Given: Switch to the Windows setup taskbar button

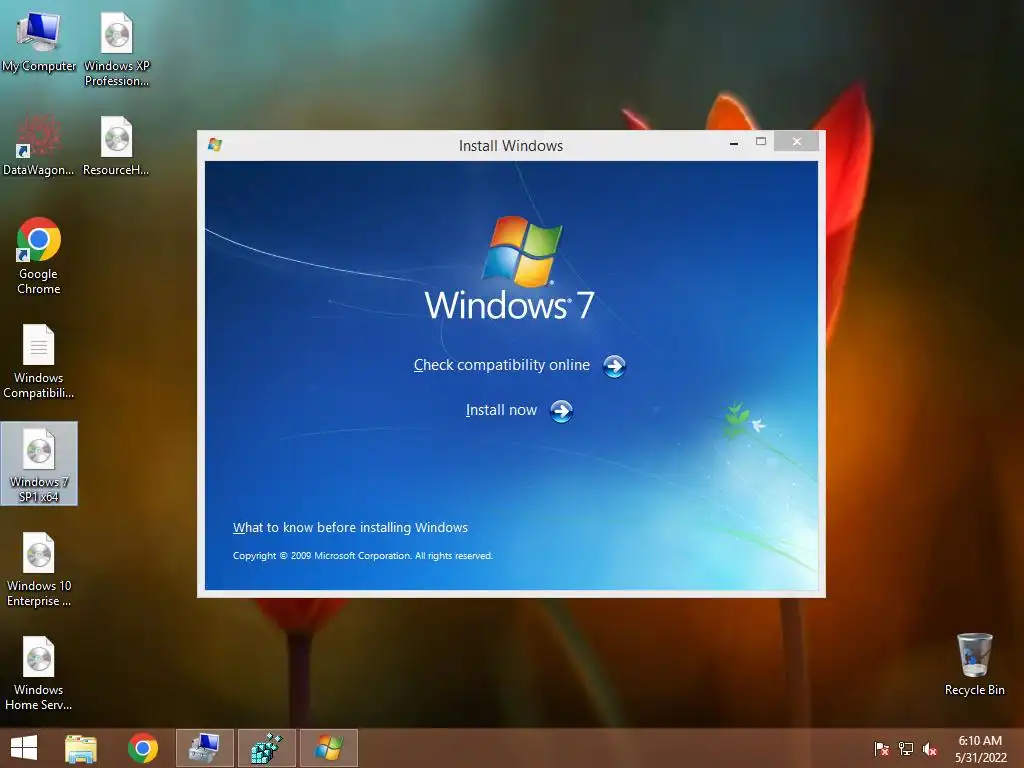Looking at the screenshot, I should [329, 748].
